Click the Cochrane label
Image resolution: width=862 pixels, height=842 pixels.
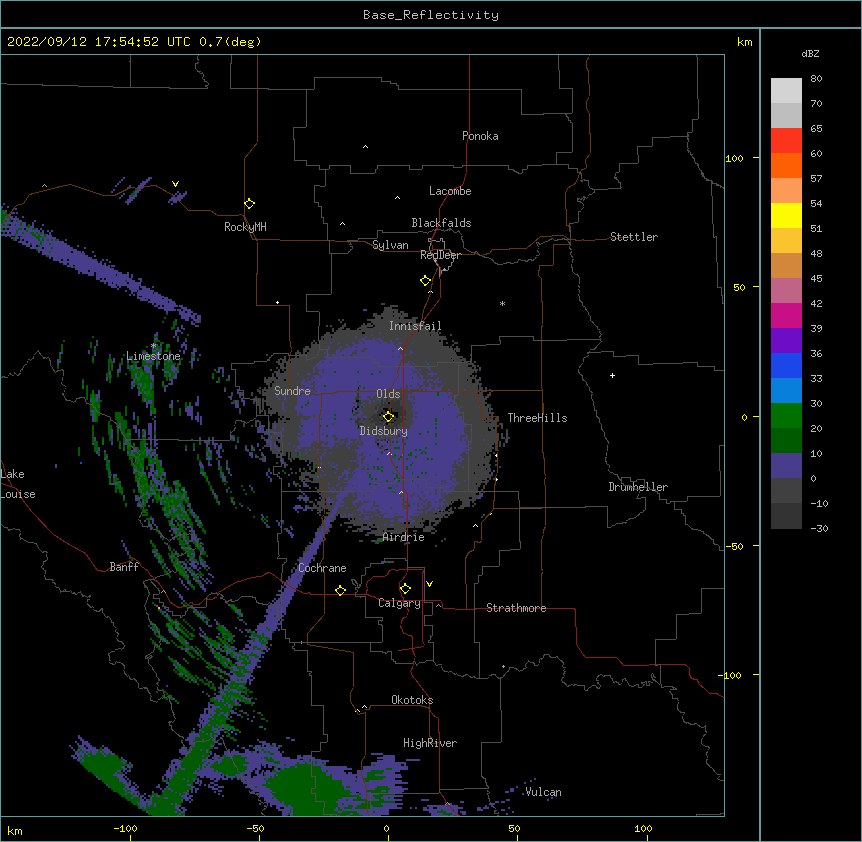click(322, 568)
